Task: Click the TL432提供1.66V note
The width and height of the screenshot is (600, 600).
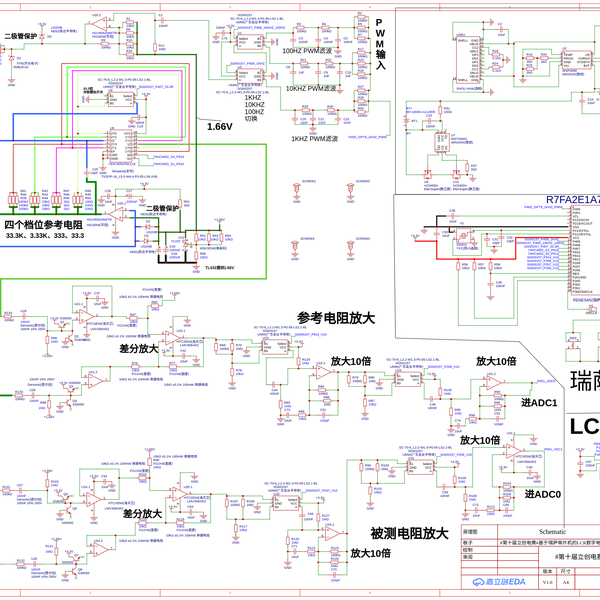Action: click(x=220, y=268)
